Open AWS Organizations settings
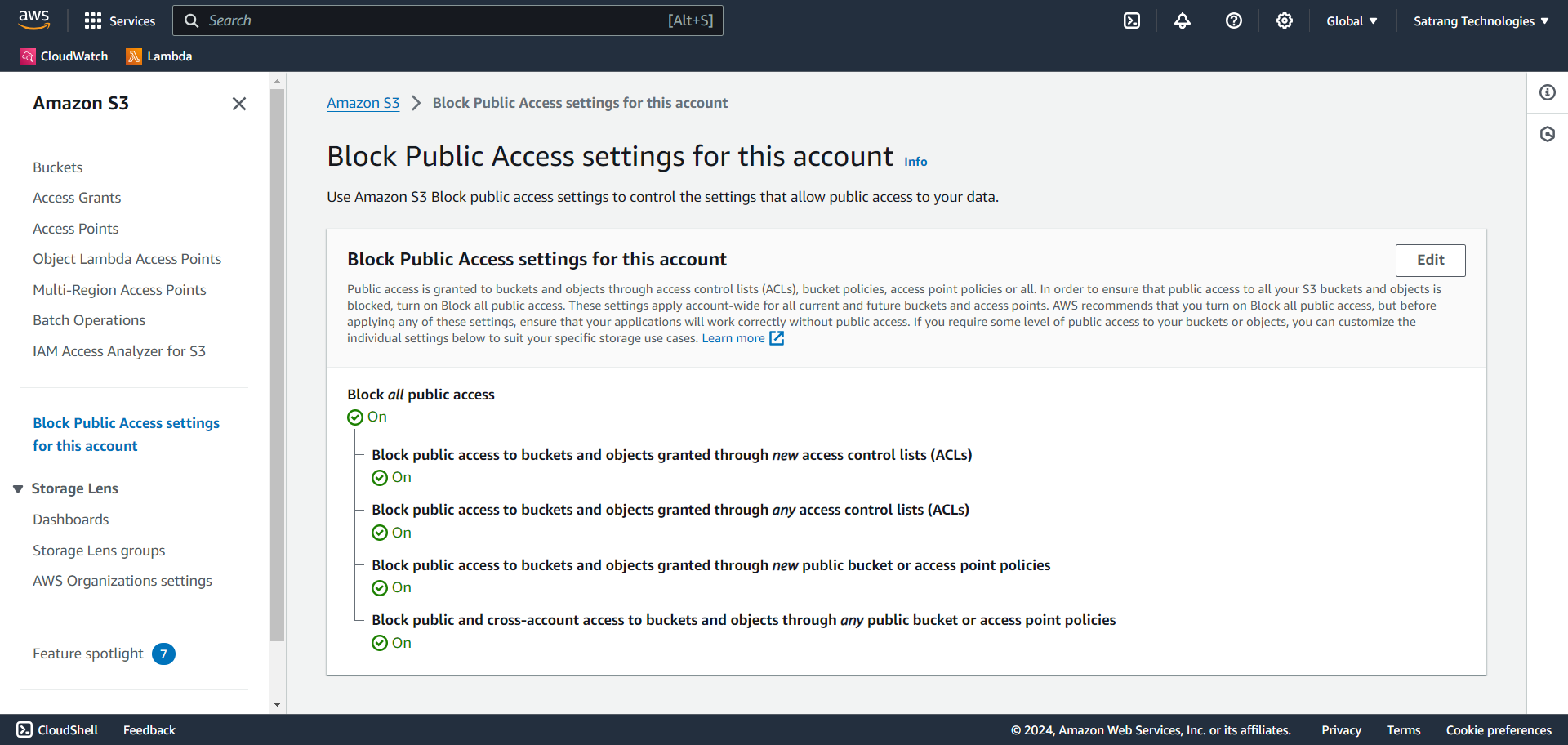1568x745 pixels. click(122, 581)
